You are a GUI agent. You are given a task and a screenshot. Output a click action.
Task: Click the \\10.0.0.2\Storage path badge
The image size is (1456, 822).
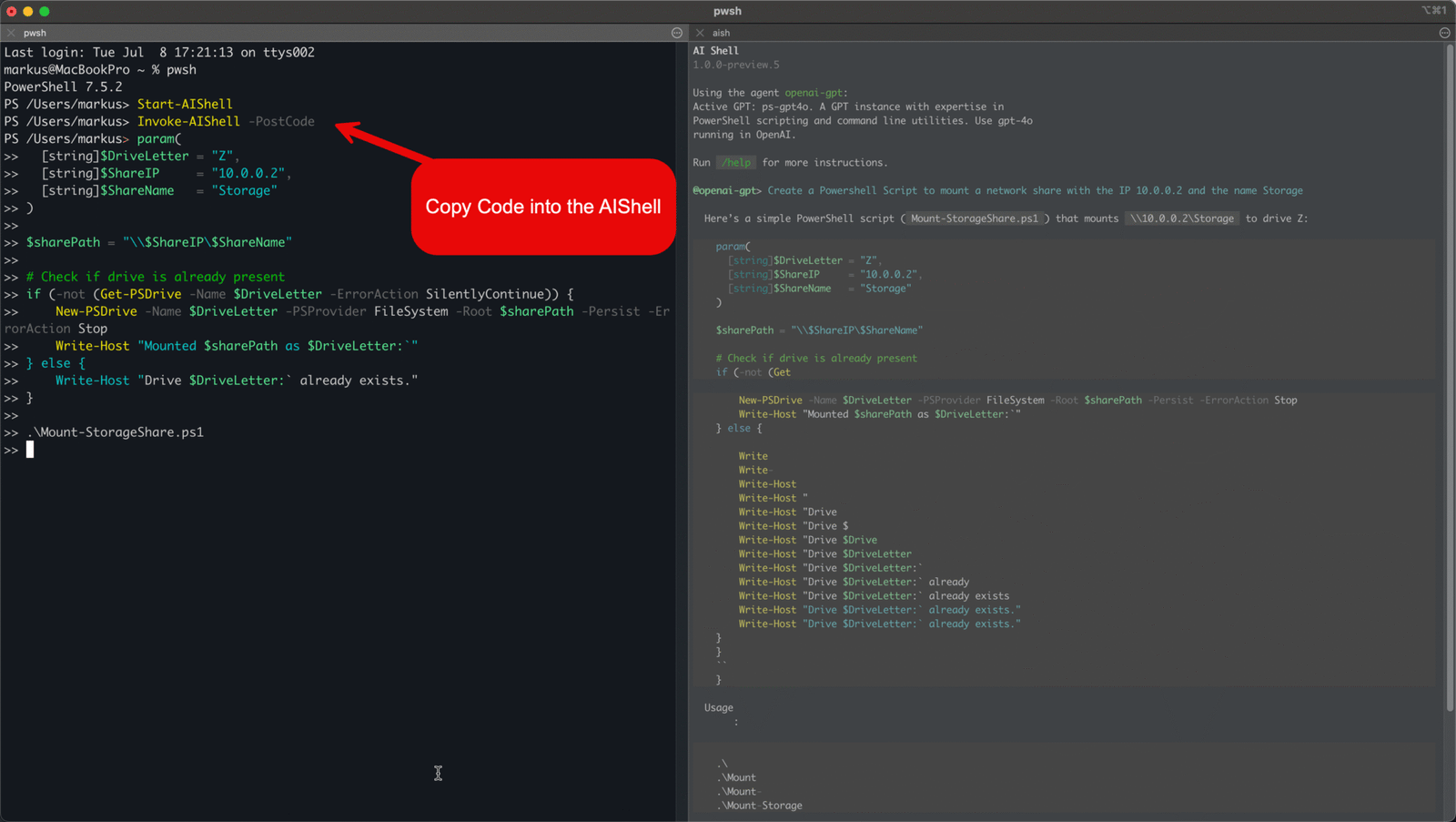coord(1181,218)
